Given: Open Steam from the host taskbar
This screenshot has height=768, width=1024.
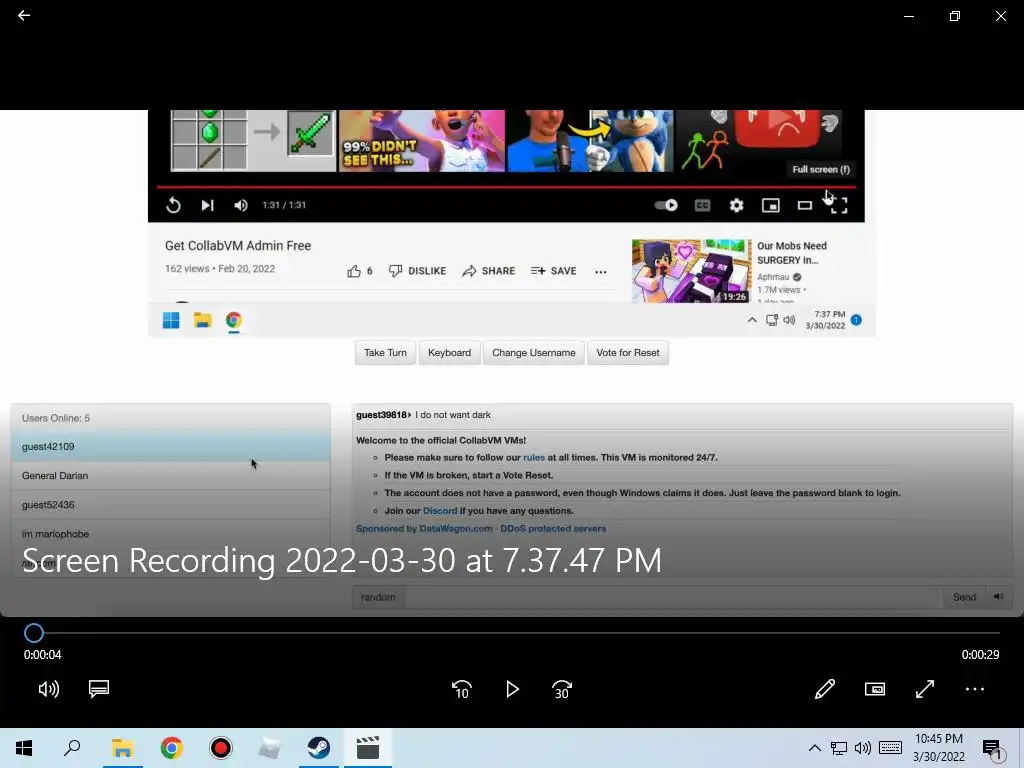Looking at the screenshot, I should tap(319, 748).
